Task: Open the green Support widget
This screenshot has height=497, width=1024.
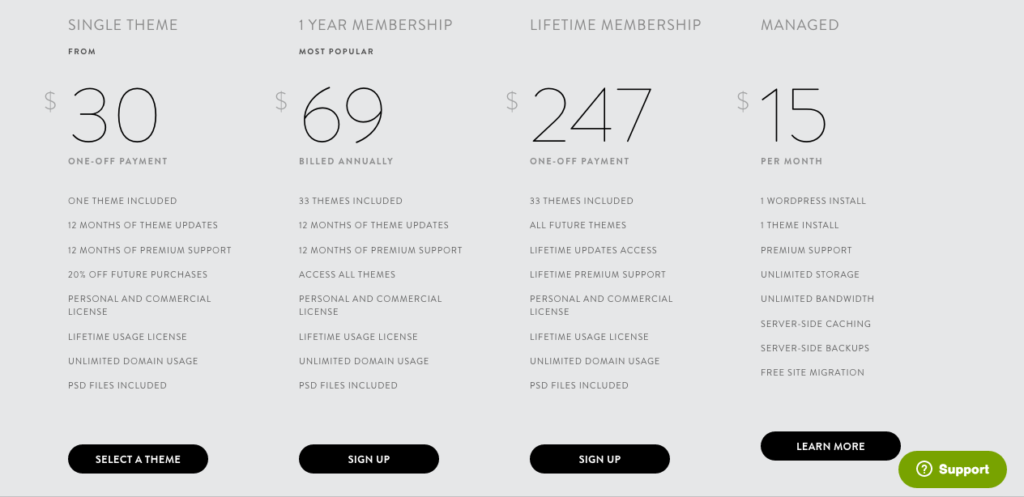Action: tap(953, 469)
